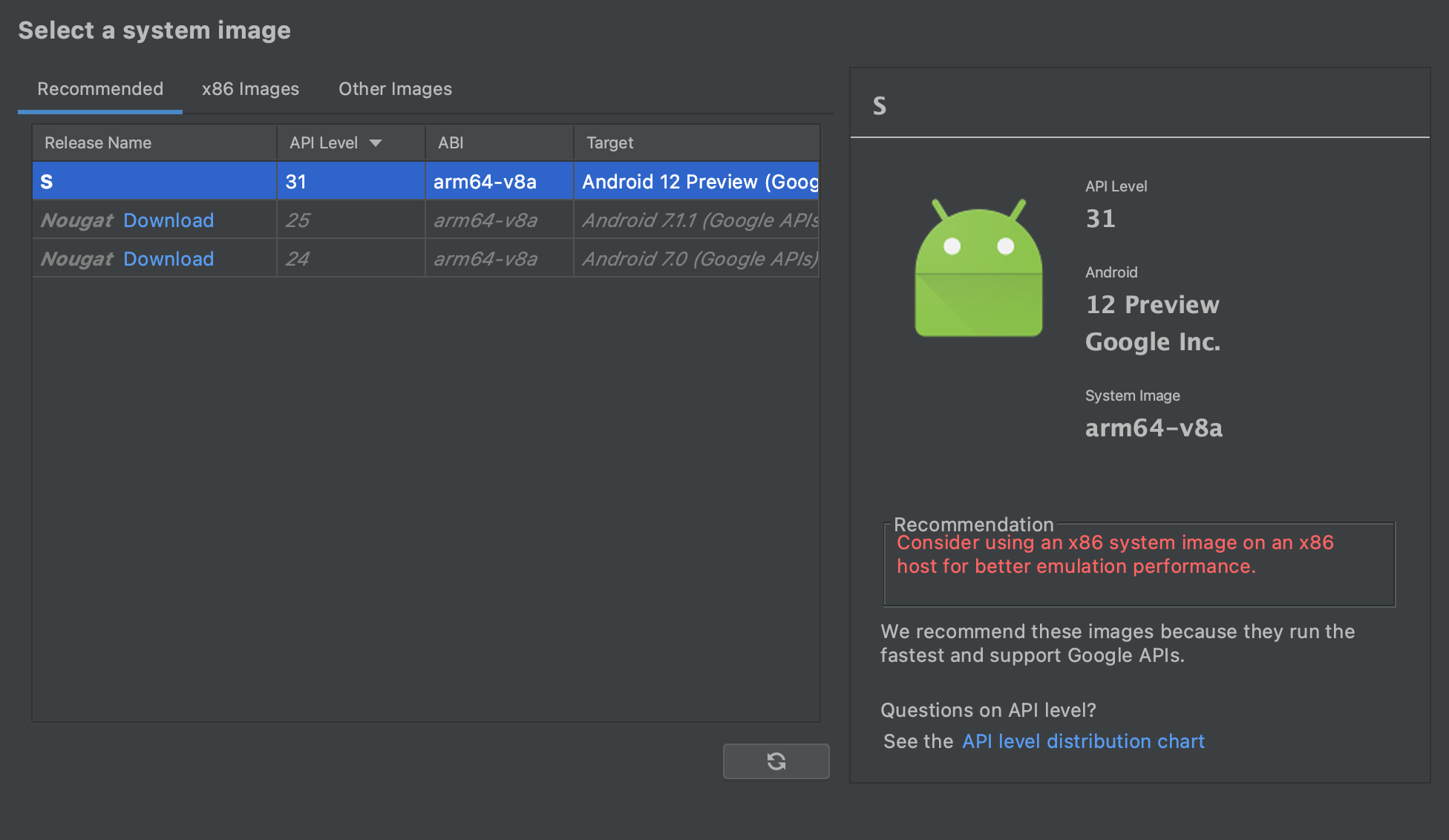Click the 31 API Level value in details
The image size is (1449, 840).
point(1100,218)
